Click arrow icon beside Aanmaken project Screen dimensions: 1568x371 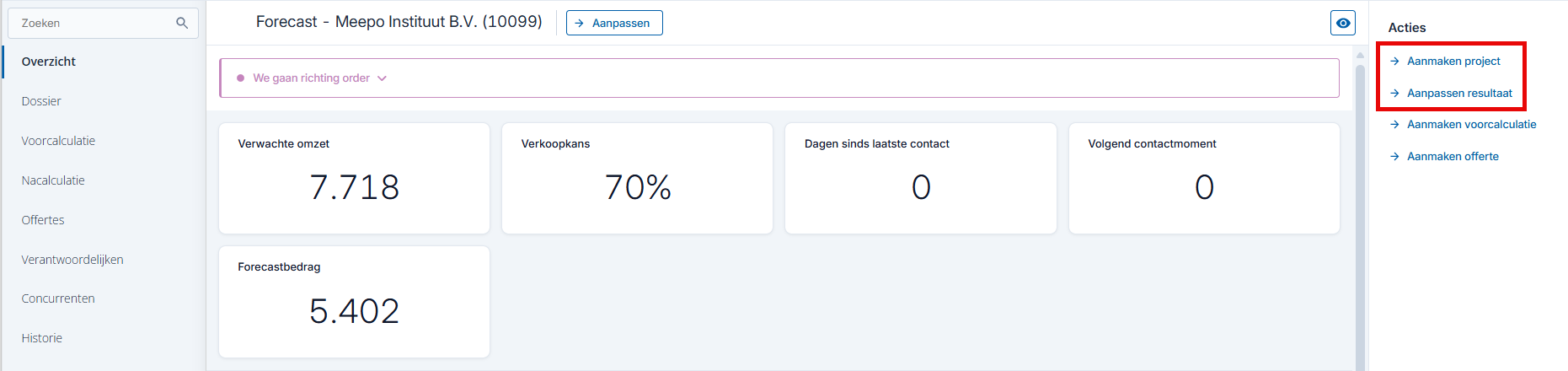[x=1394, y=61]
